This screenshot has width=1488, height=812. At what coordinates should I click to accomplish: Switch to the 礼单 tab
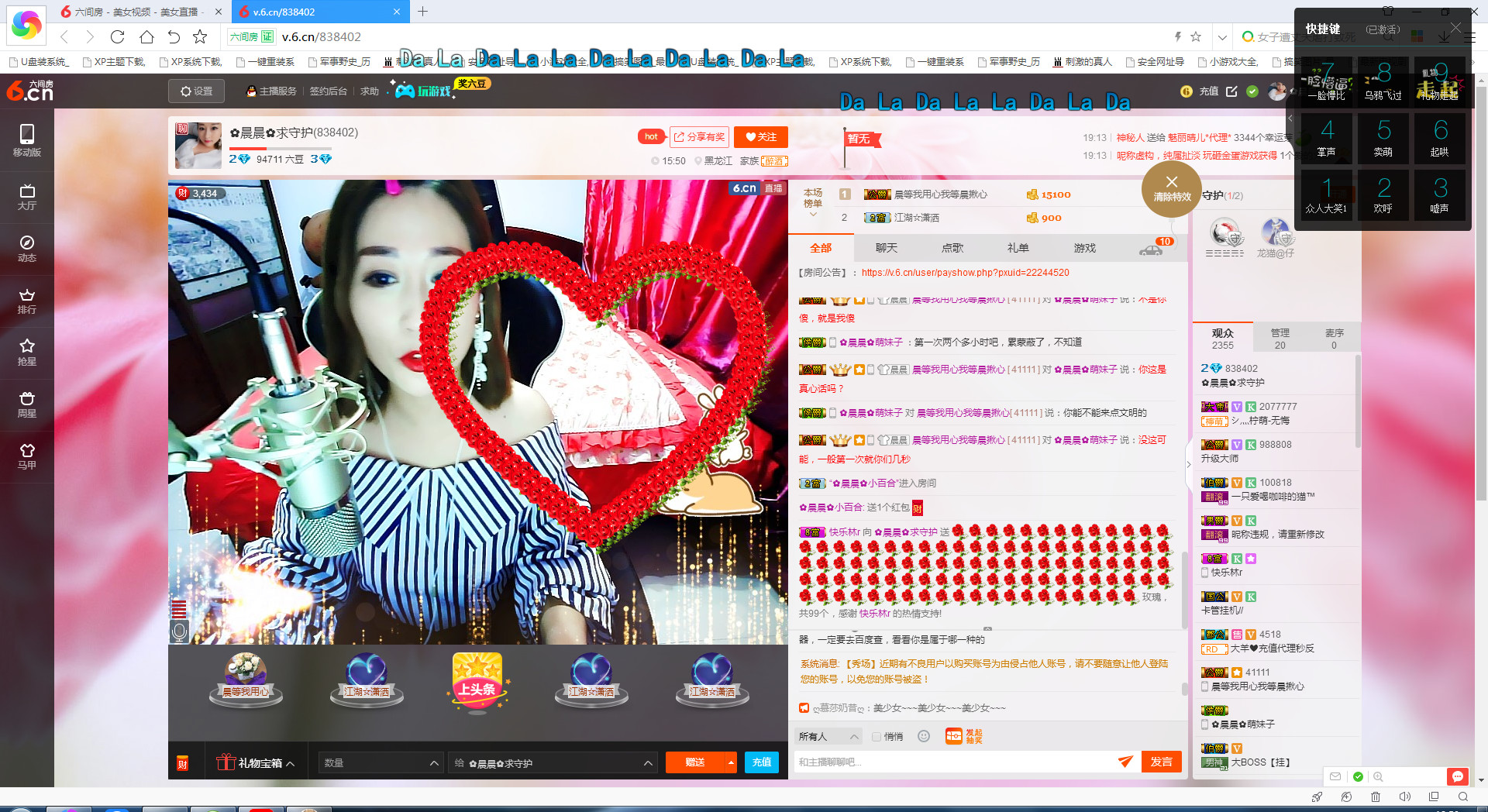click(x=1018, y=248)
